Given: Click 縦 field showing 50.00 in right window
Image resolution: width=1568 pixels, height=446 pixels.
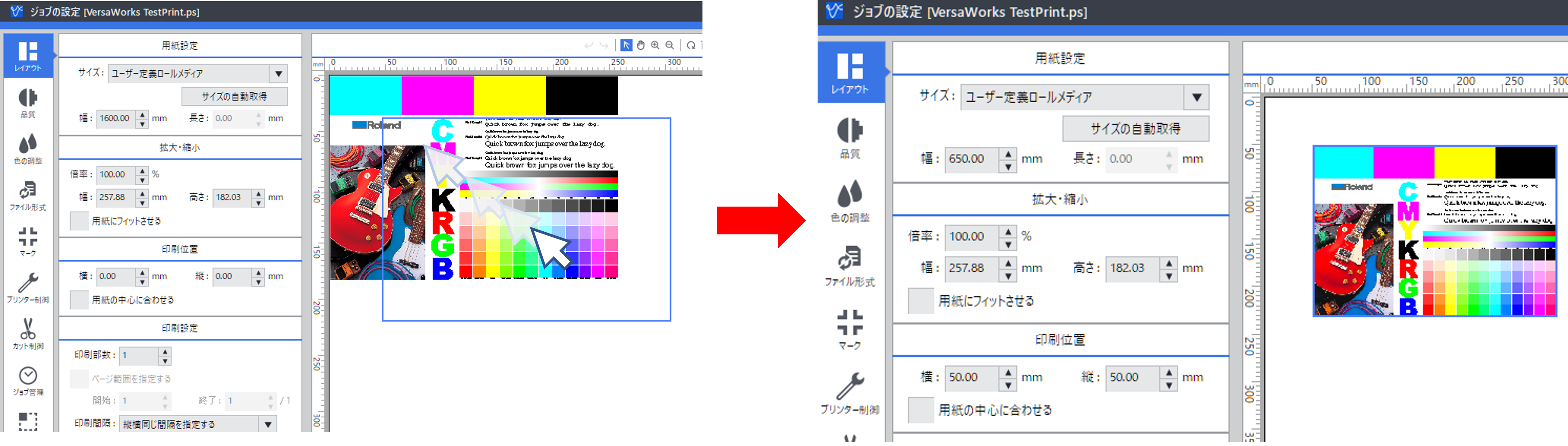Looking at the screenshot, I should [1134, 377].
